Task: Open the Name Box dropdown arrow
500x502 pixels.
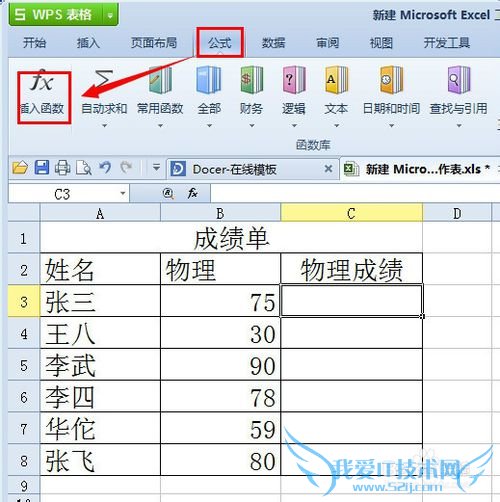Action: 123,193
